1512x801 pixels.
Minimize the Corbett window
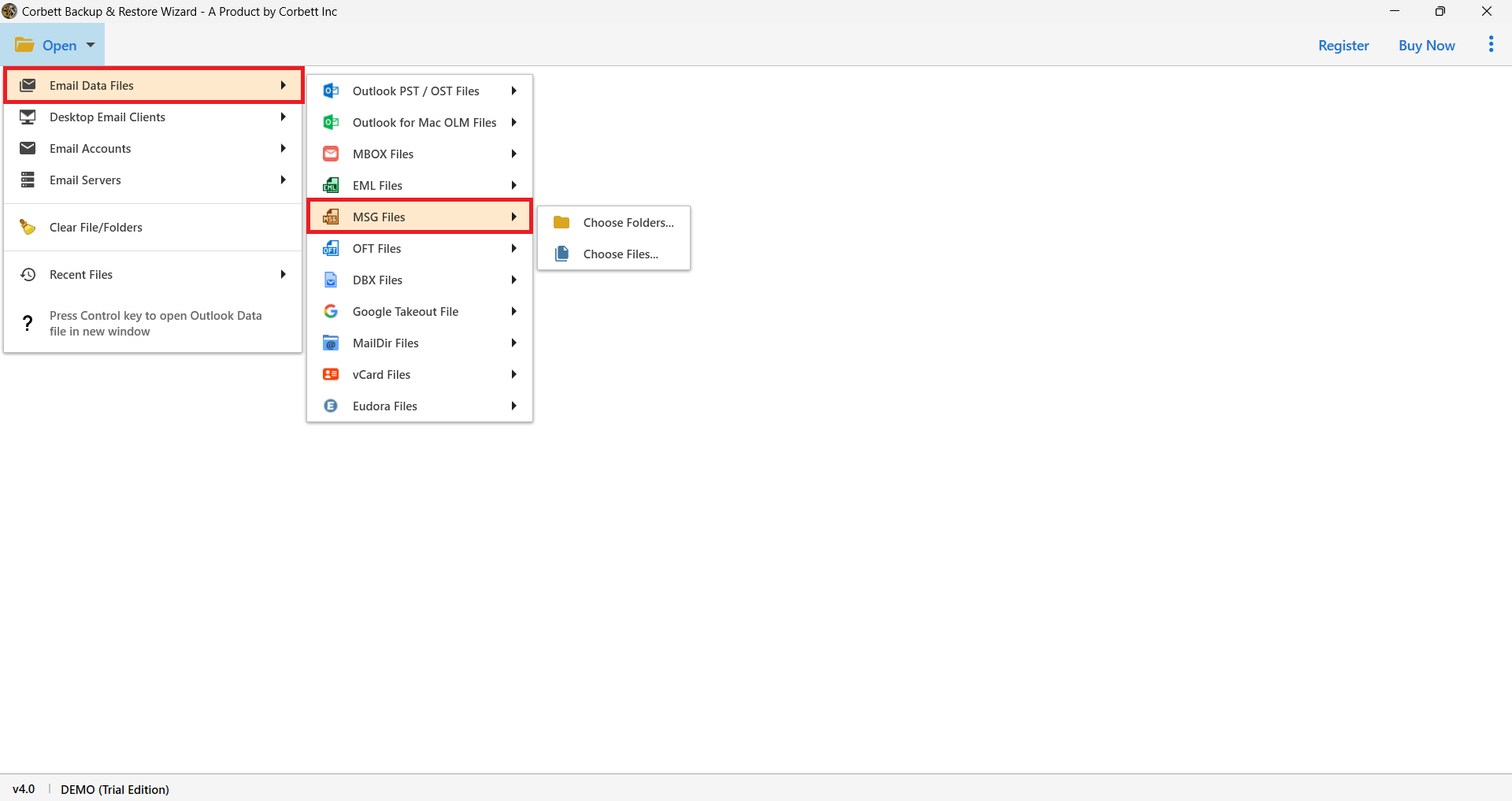pos(1395,11)
